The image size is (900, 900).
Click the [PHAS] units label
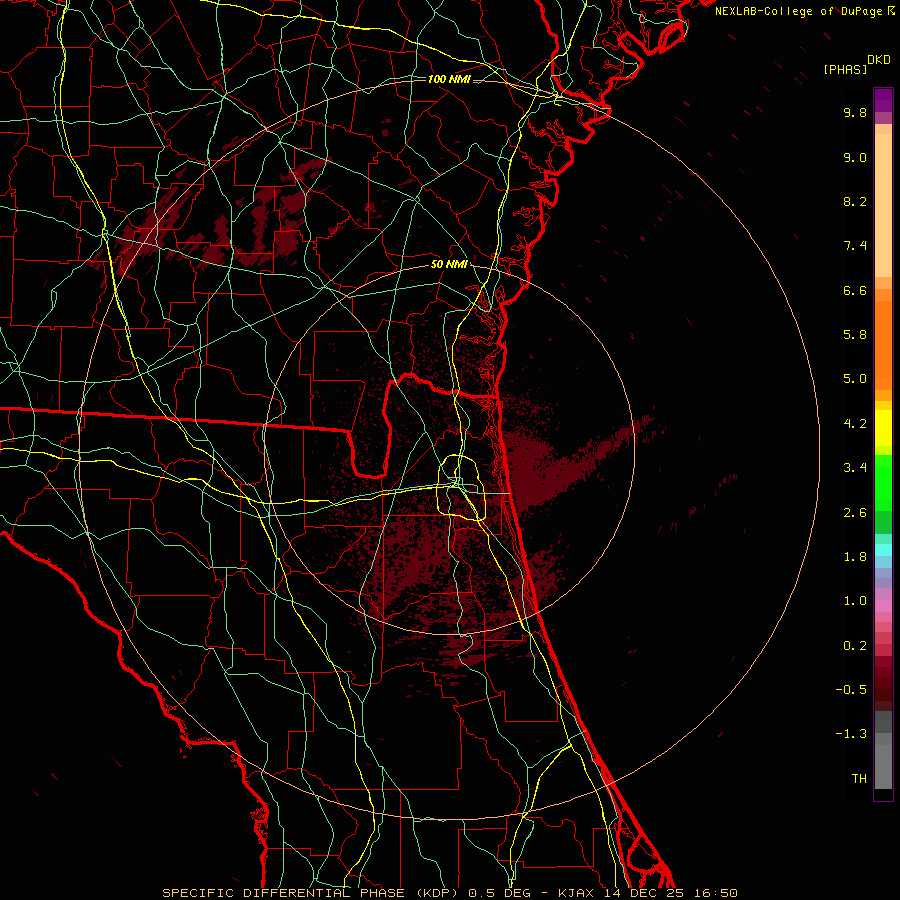coord(845,69)
